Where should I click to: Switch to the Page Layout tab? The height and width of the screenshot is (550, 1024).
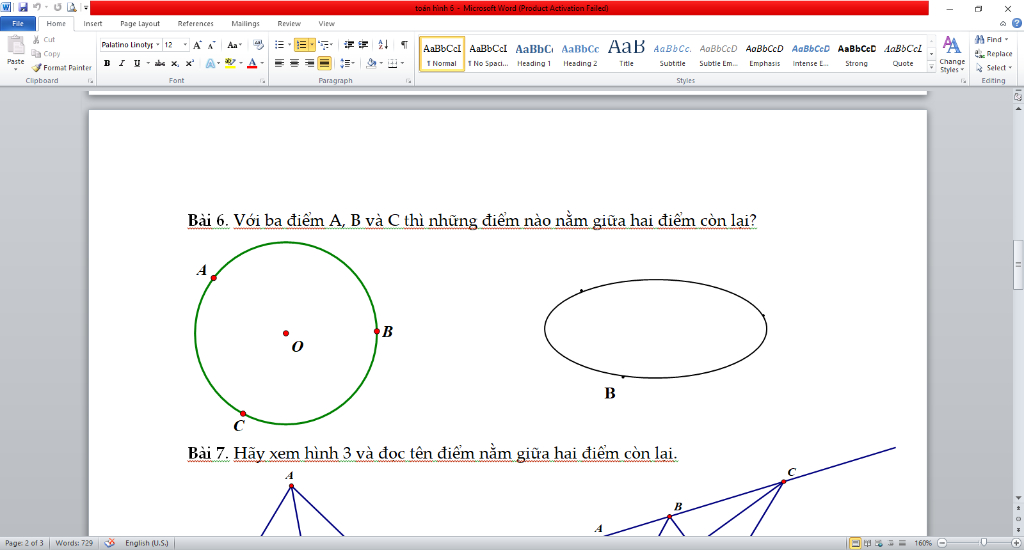(x=140, y=24)
